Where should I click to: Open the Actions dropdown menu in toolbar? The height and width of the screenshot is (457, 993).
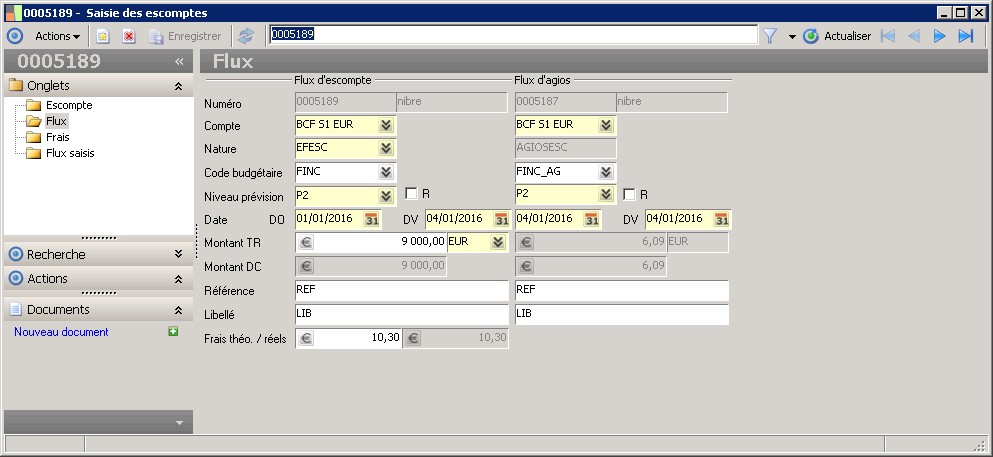coord(57,36)
